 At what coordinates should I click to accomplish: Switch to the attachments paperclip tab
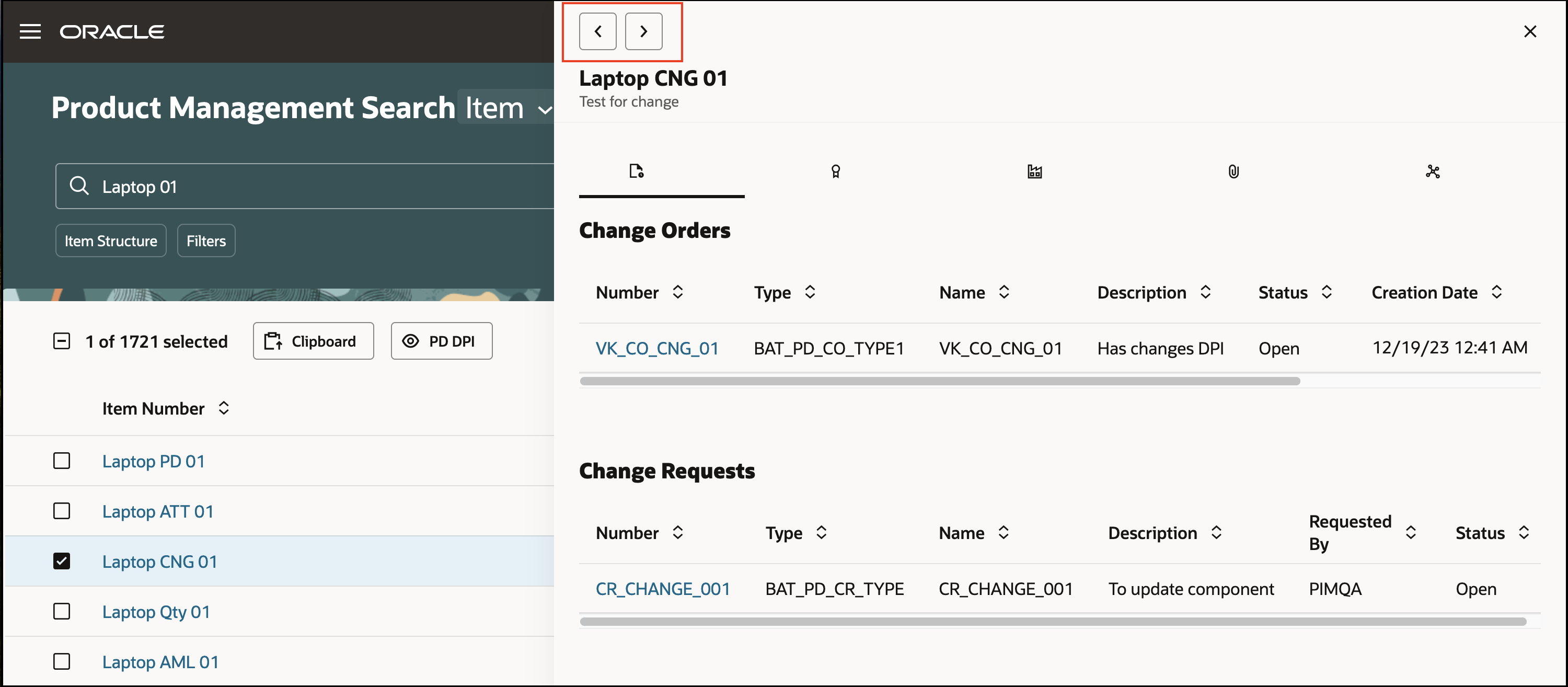tap(1233, 171)
